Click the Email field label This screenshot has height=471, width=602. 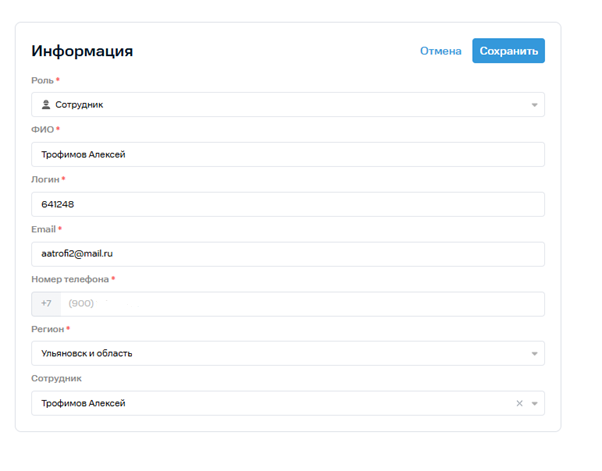pos(44,229)
